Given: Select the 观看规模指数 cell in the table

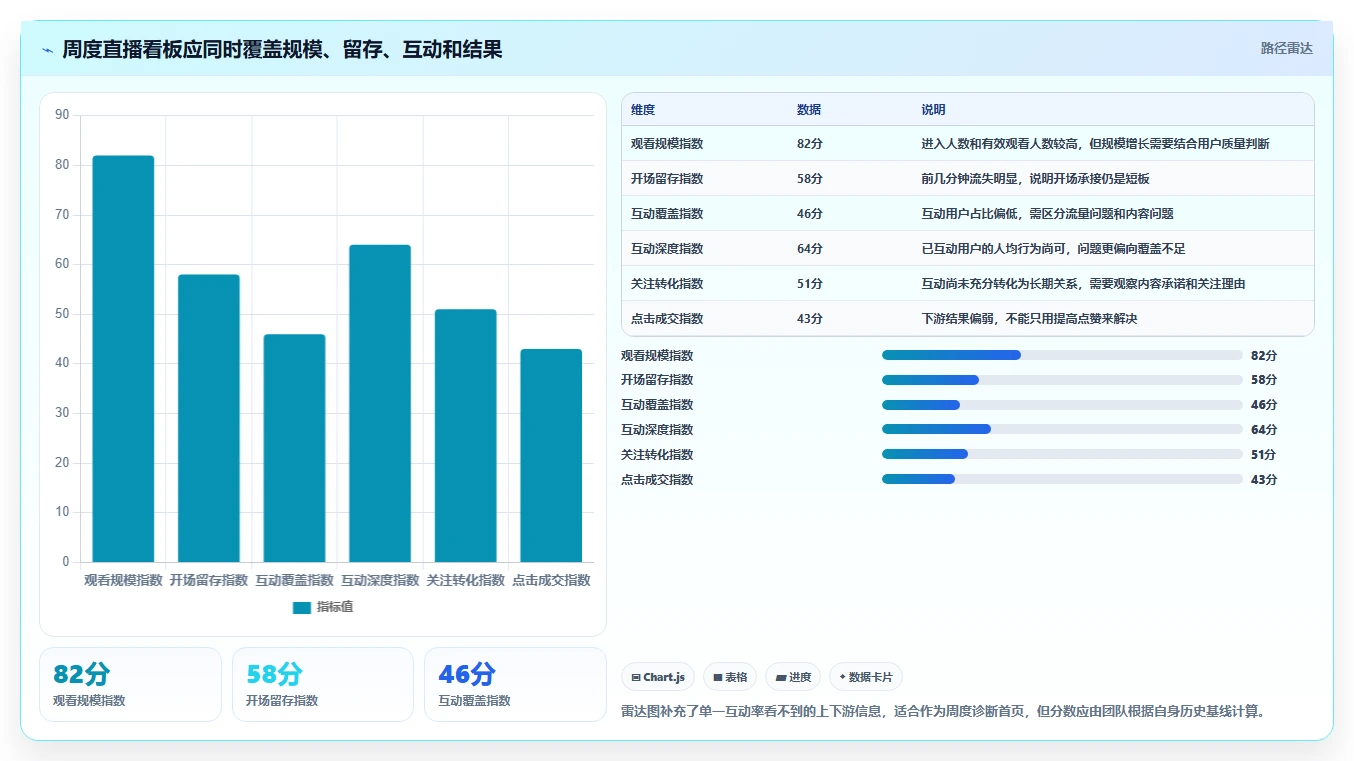Looking at the screenshot, I should [667, 144].
